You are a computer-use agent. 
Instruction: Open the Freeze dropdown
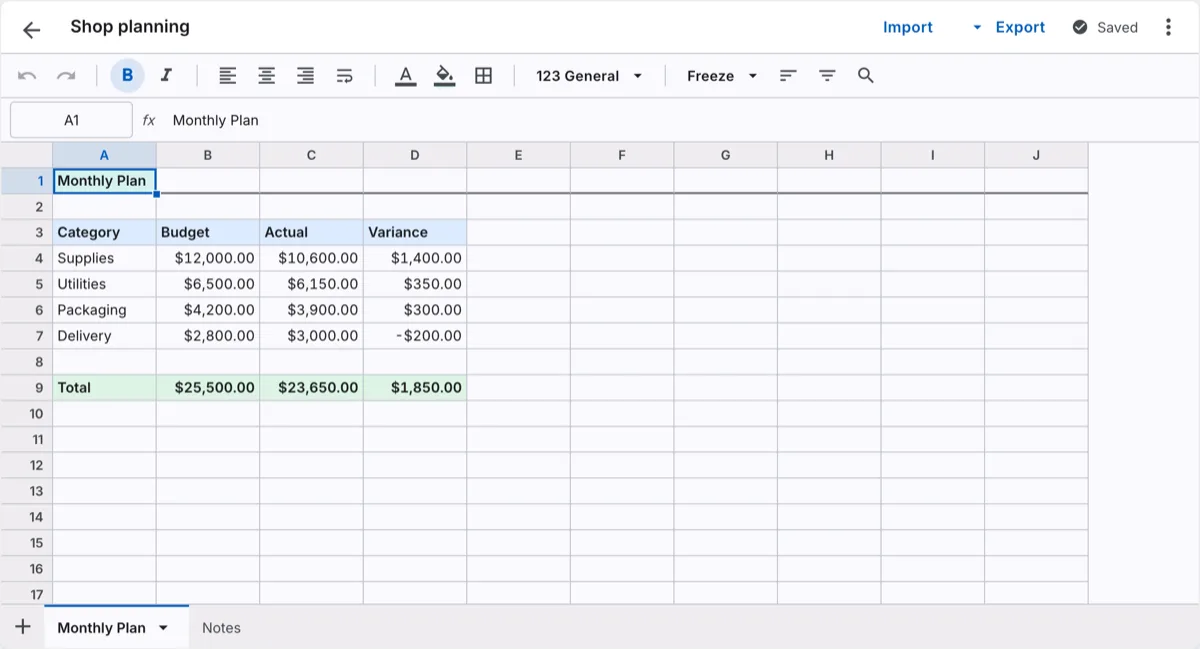click(x=722, y=76)
